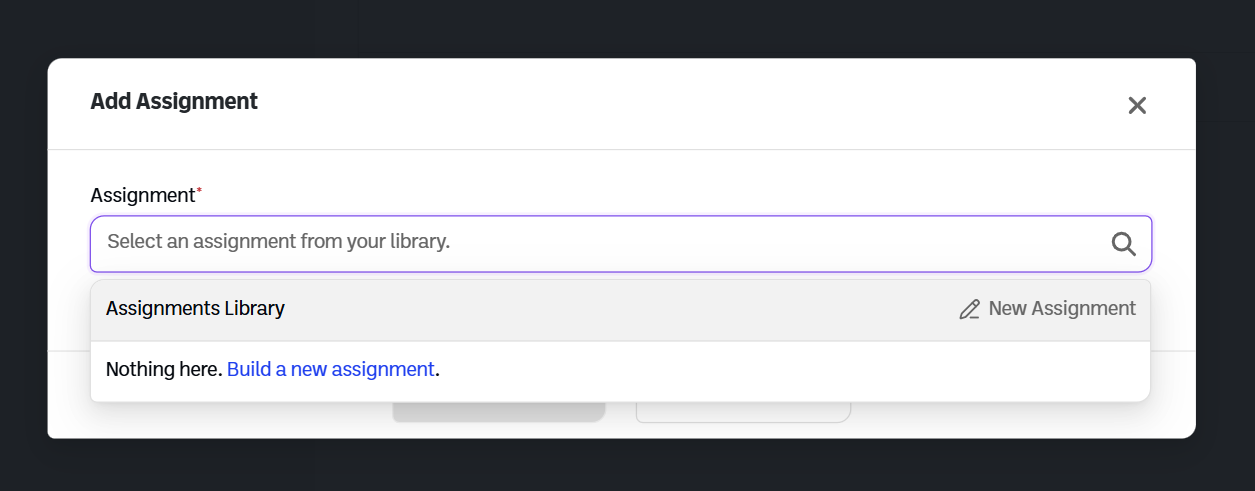Click the Assignment field label
The height and width of the screenshot is (491, 1255).
point(142,195)
